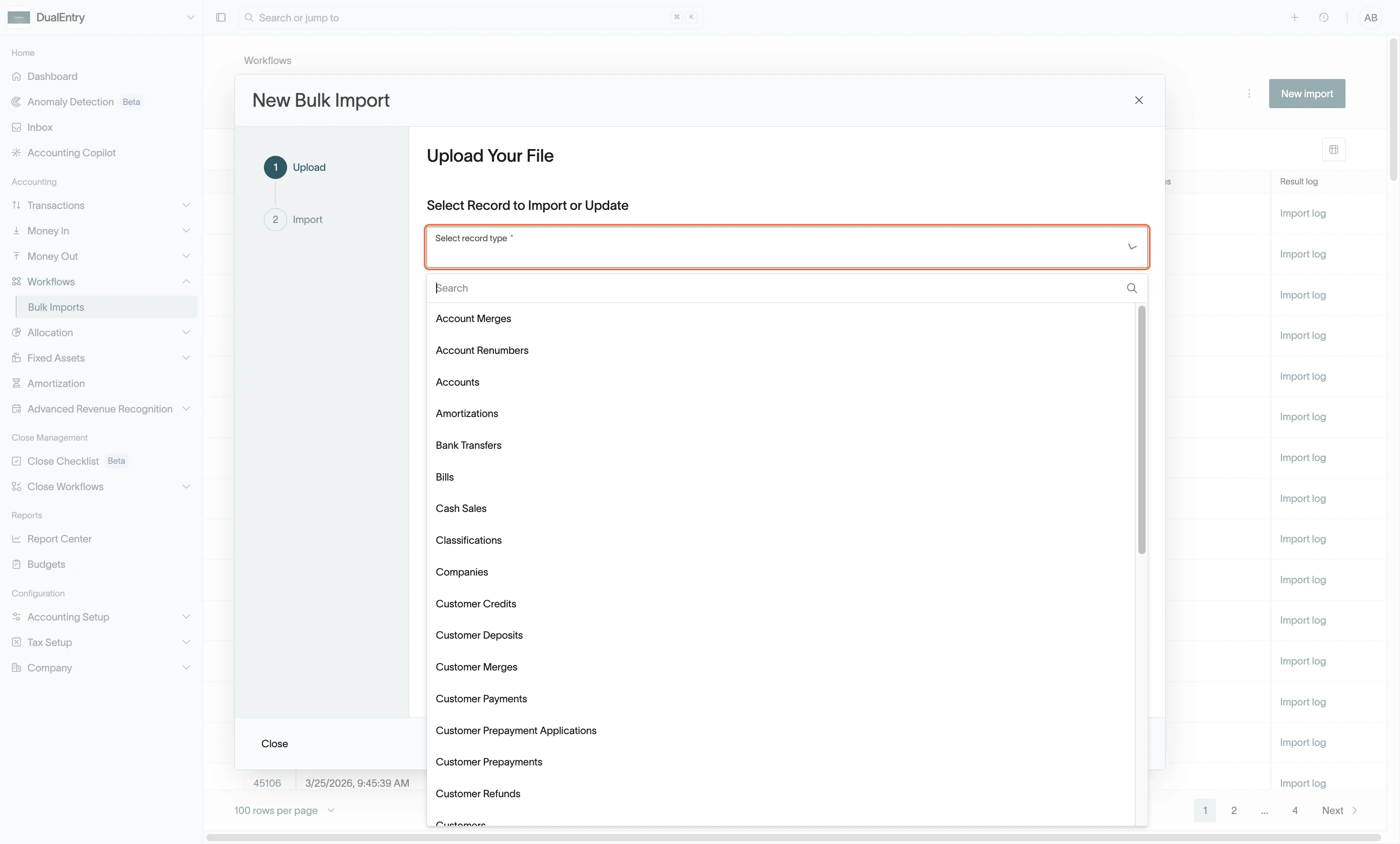Click the plus icon in top bar
The image size is (1400, 844).
pos(1294,18)
